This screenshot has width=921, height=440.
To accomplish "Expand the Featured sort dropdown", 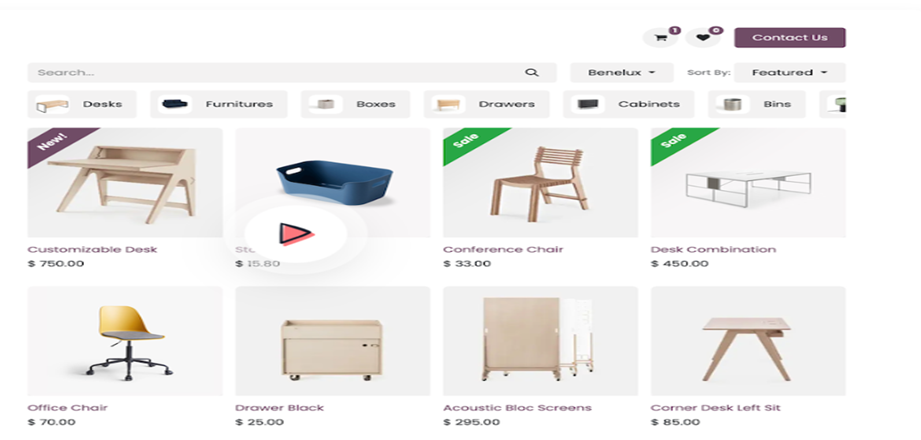I will [790, 73].
